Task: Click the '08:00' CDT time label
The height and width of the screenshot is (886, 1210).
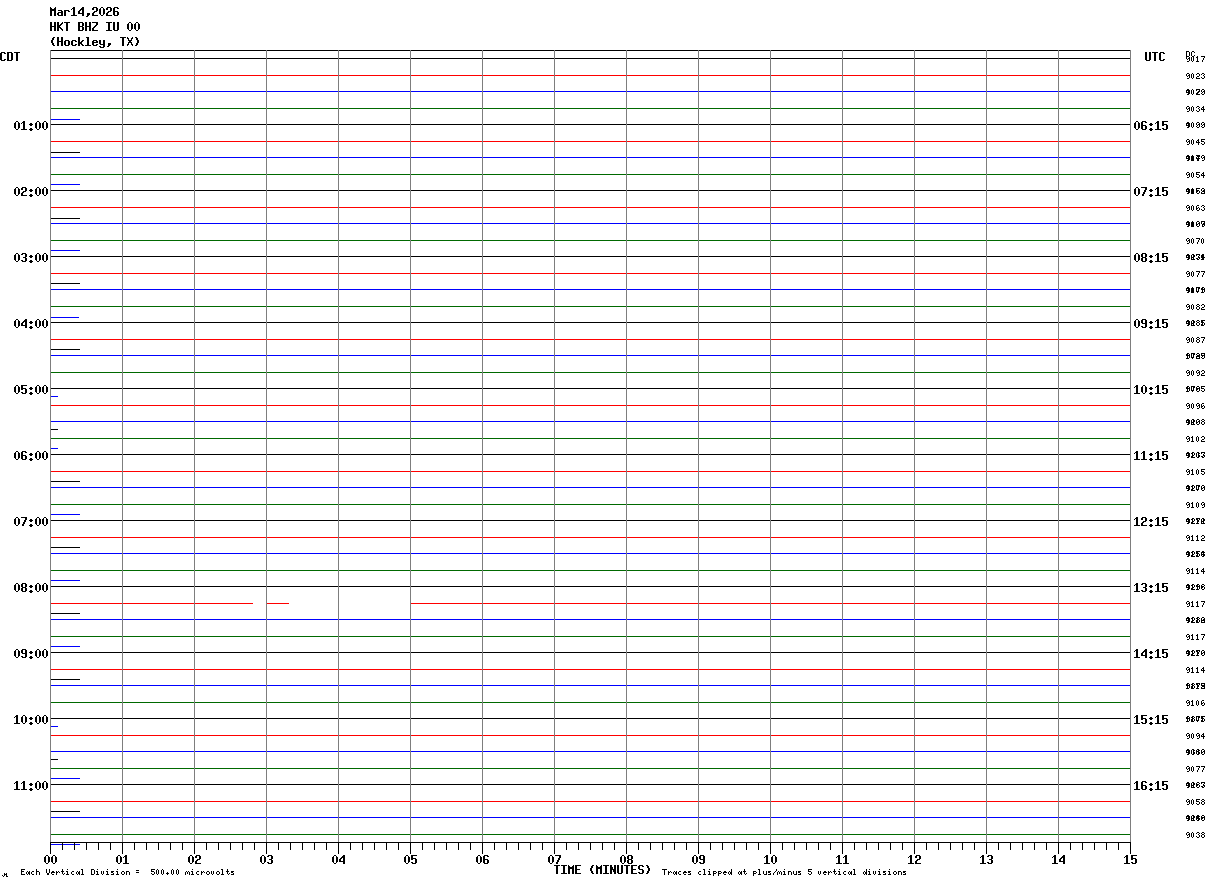Action: tap(31, 588)
